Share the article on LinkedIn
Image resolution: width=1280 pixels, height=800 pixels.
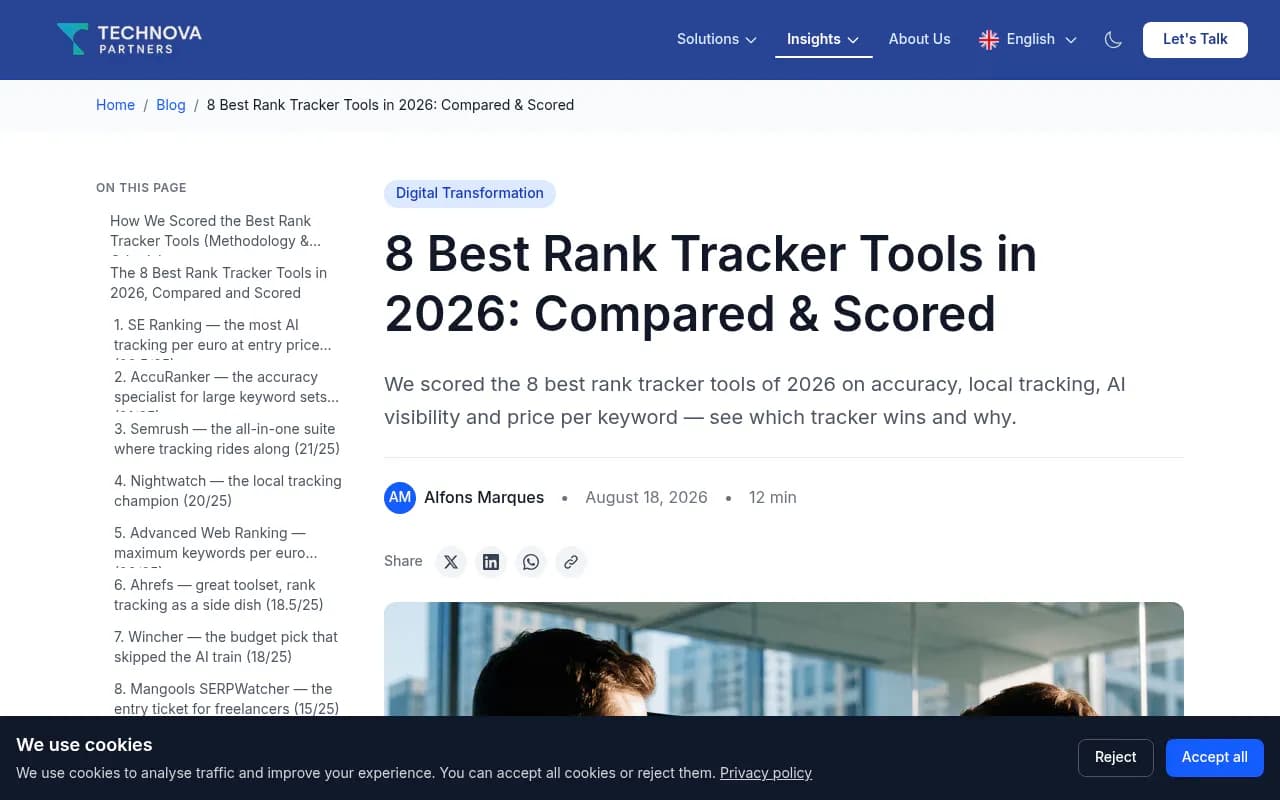[x=491, y=562]
